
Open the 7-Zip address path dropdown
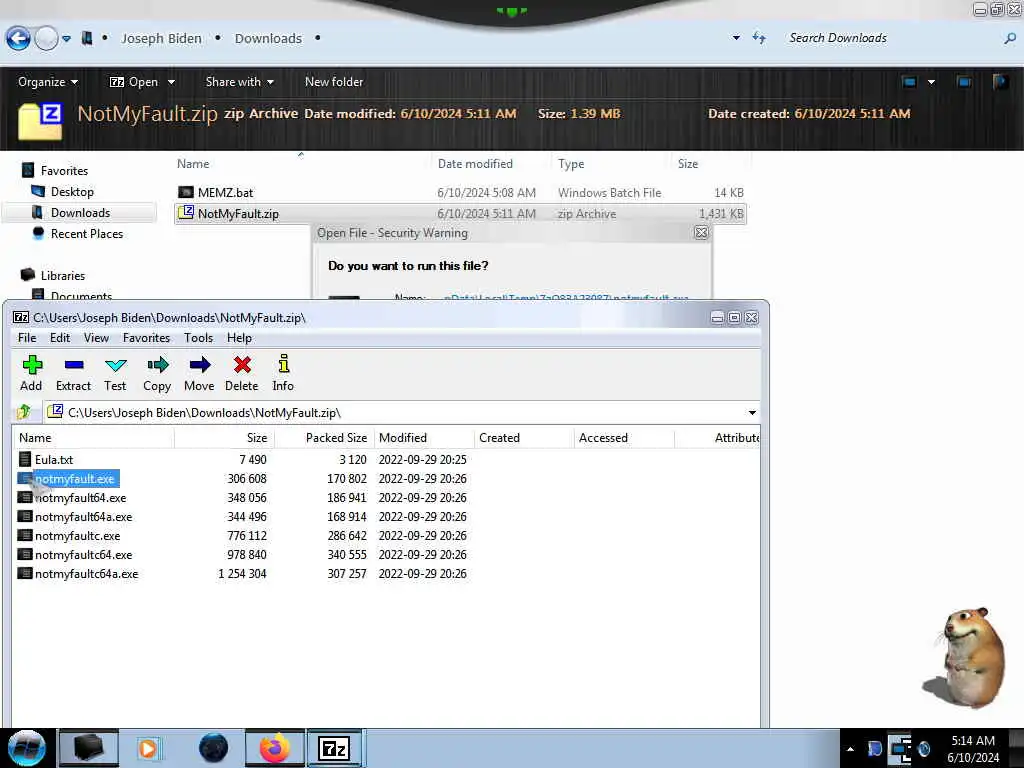(x=752, y=413)
